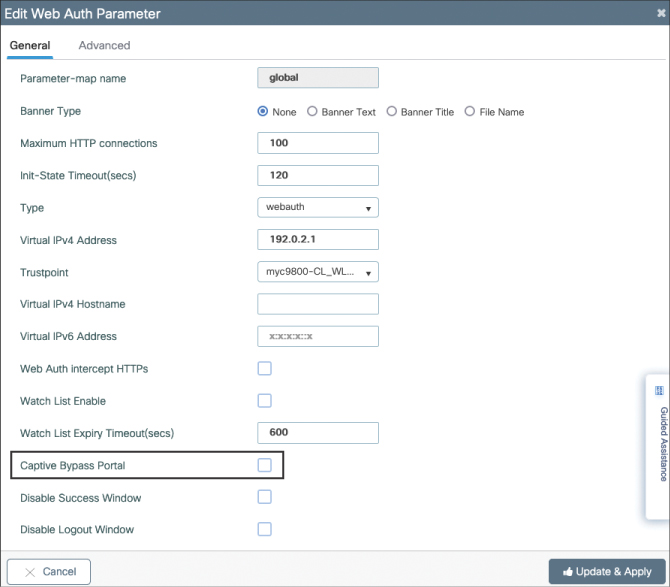Expand the Trustpoint dropdown
The width and height of the screenshot is (670, 587).
pos(317,272)
